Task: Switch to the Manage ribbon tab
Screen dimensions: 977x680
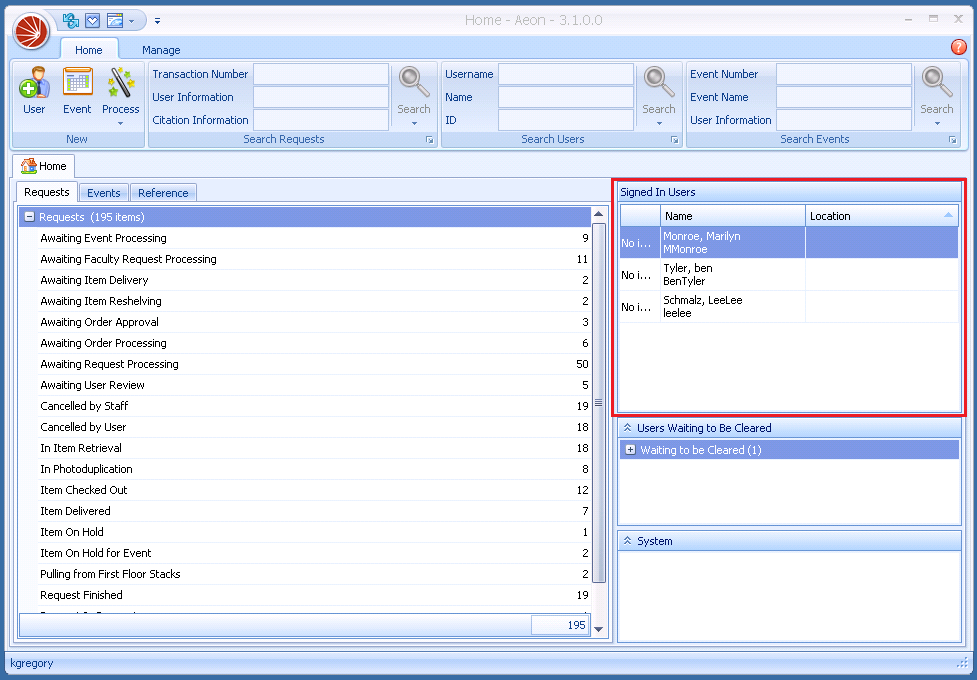Action: tap(161, 49)
